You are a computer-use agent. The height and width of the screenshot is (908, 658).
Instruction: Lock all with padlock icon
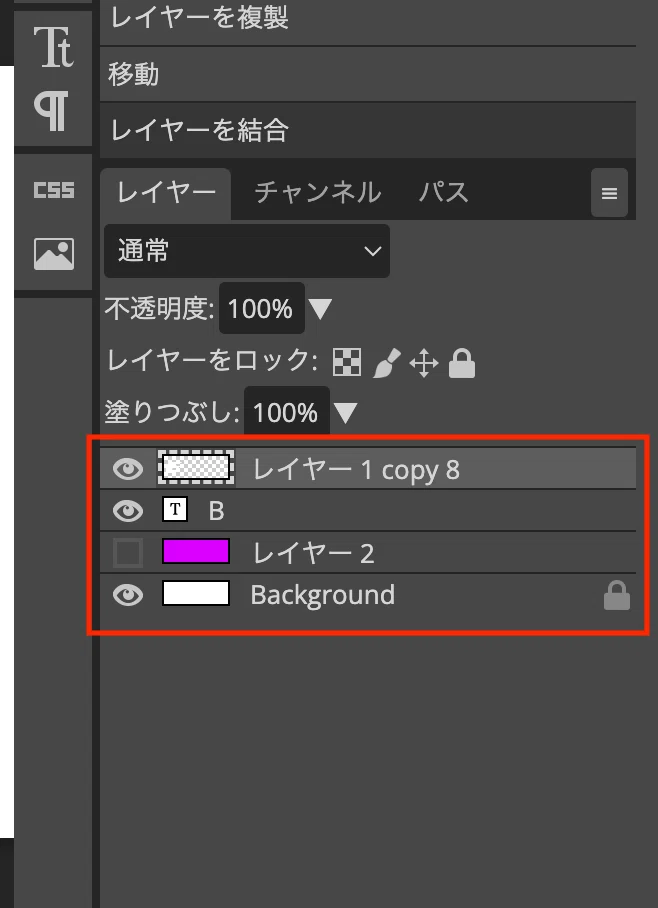point(462,363)
